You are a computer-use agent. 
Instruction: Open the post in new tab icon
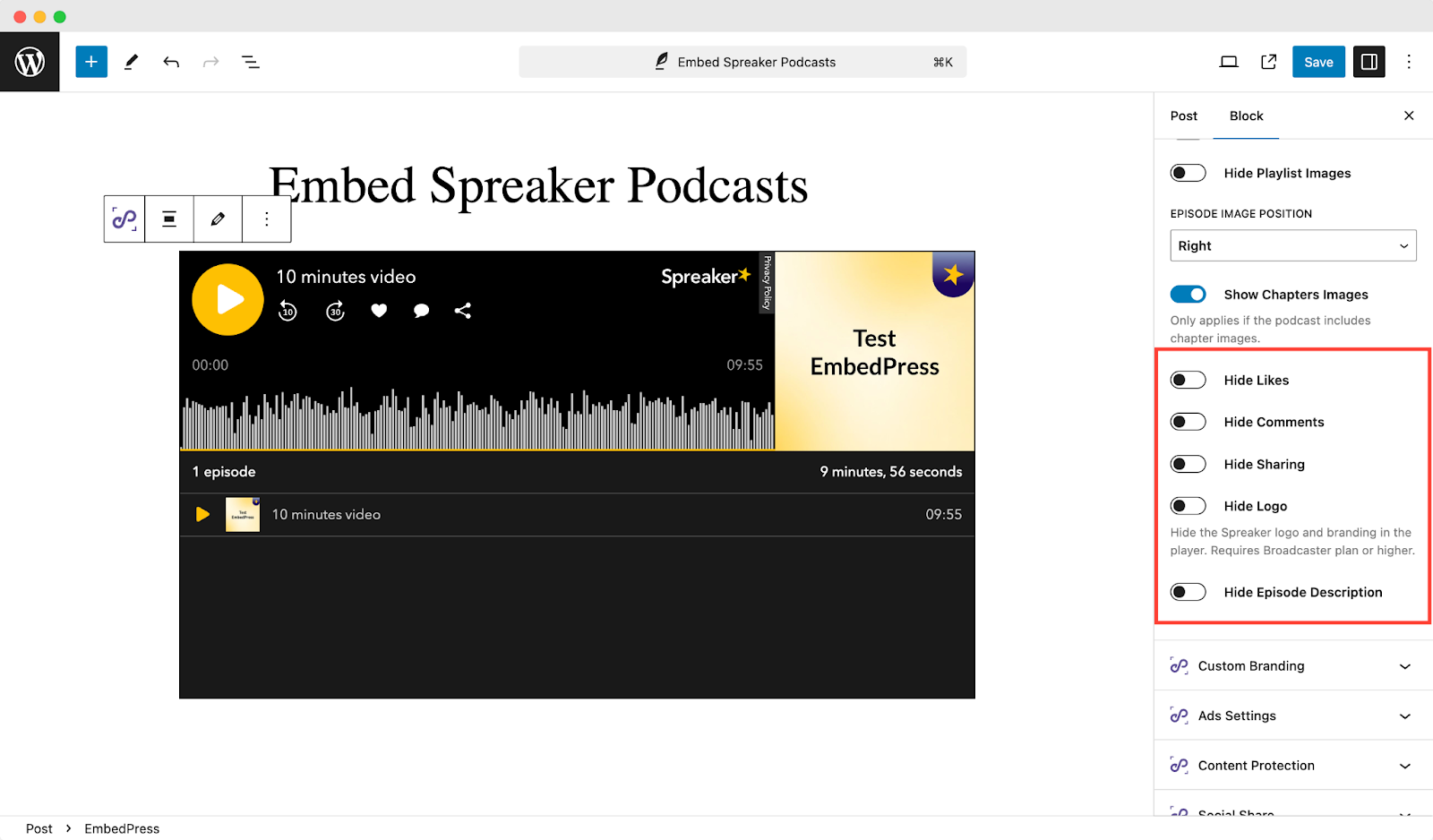(1268, 62)
